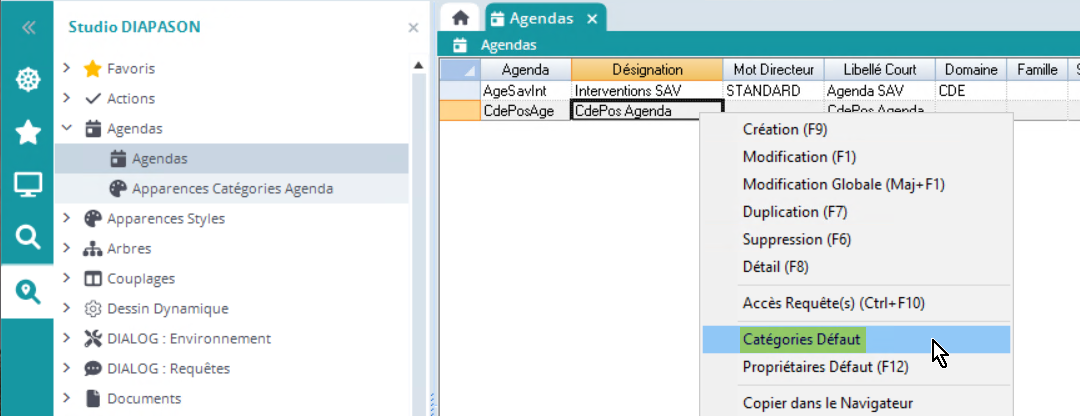This screenshot has width=1080, height=416.
Task: Expand the Favoris tree node
Action: [x=67, y=69]
